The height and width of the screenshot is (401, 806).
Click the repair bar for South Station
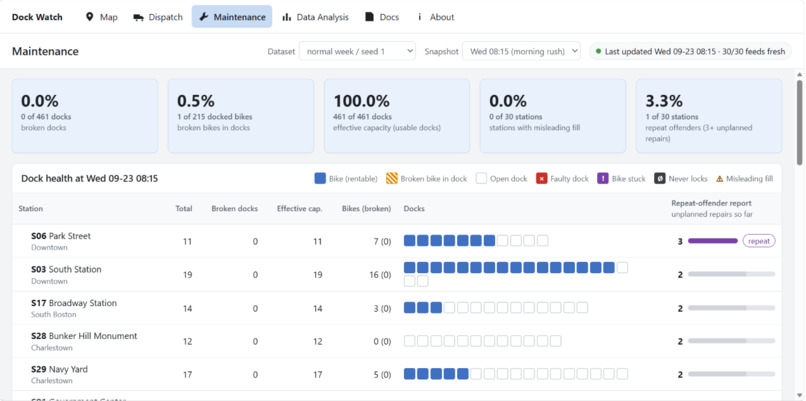click(x=731, y=275)
